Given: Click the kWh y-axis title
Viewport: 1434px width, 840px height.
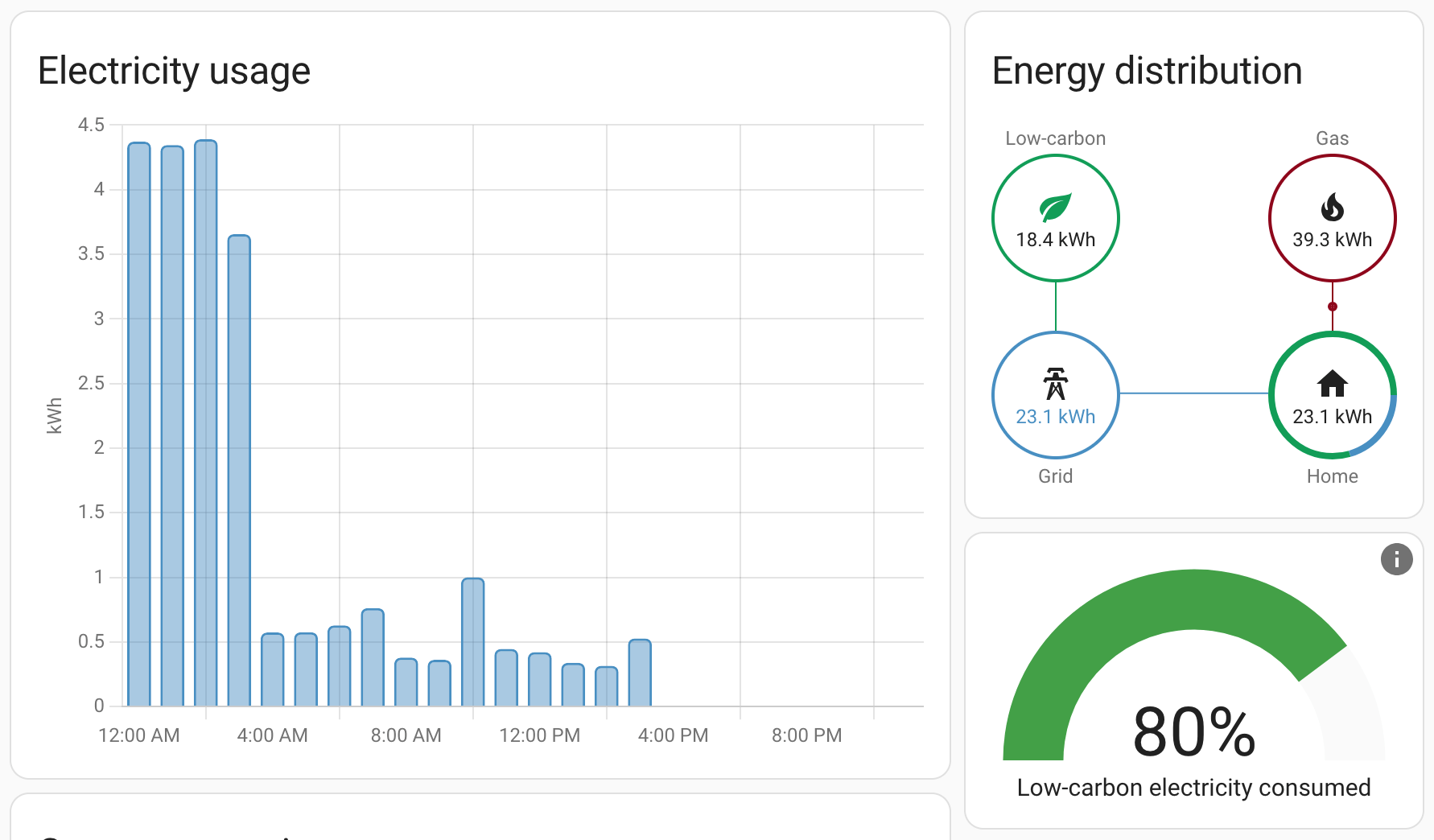Looking at the screenshot, I should (x=54, y=416).
